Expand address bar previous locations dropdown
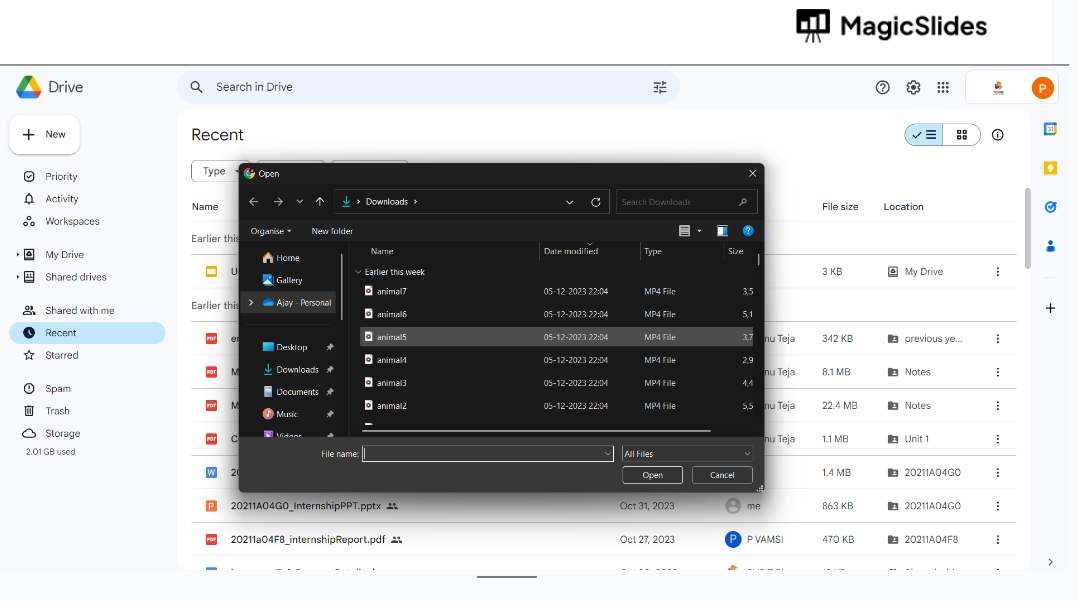1078x601 pixels. coord(569,202)
